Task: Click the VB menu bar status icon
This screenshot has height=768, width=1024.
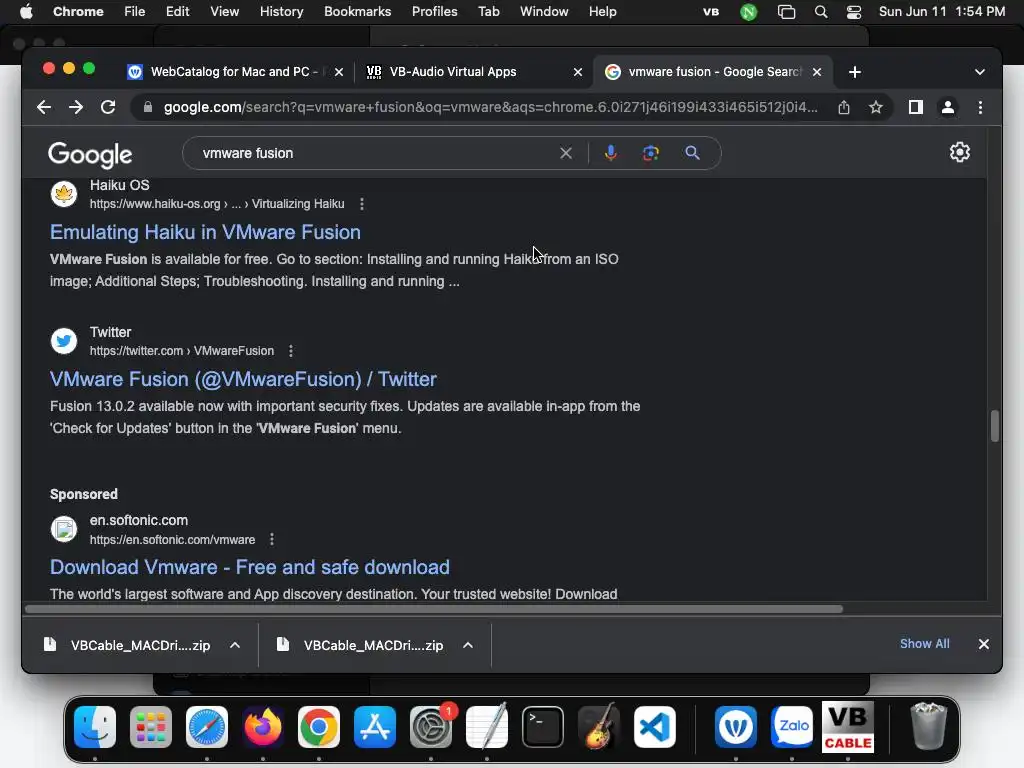Action: coord(711,12)
